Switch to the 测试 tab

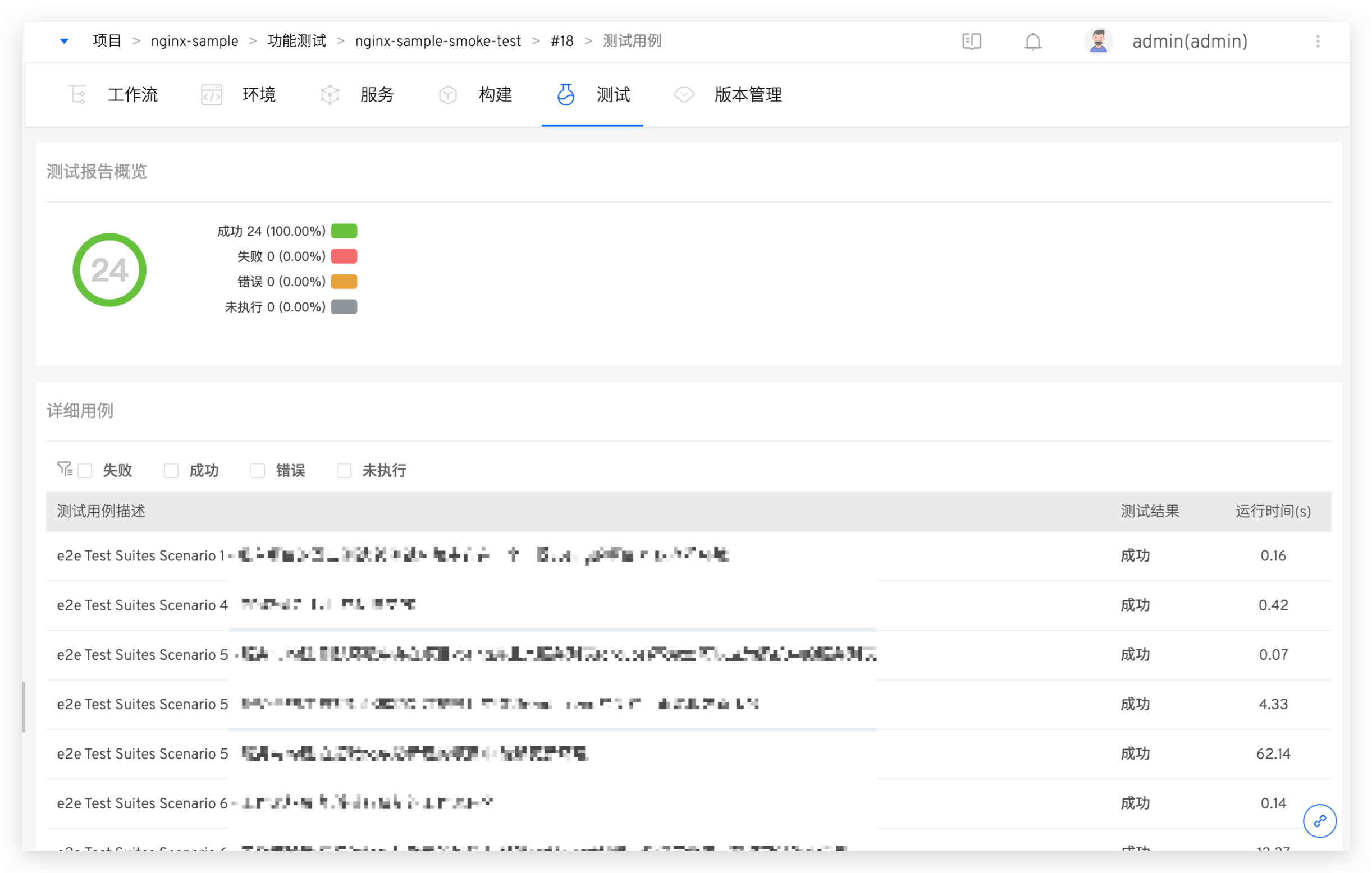coord(613,95)
